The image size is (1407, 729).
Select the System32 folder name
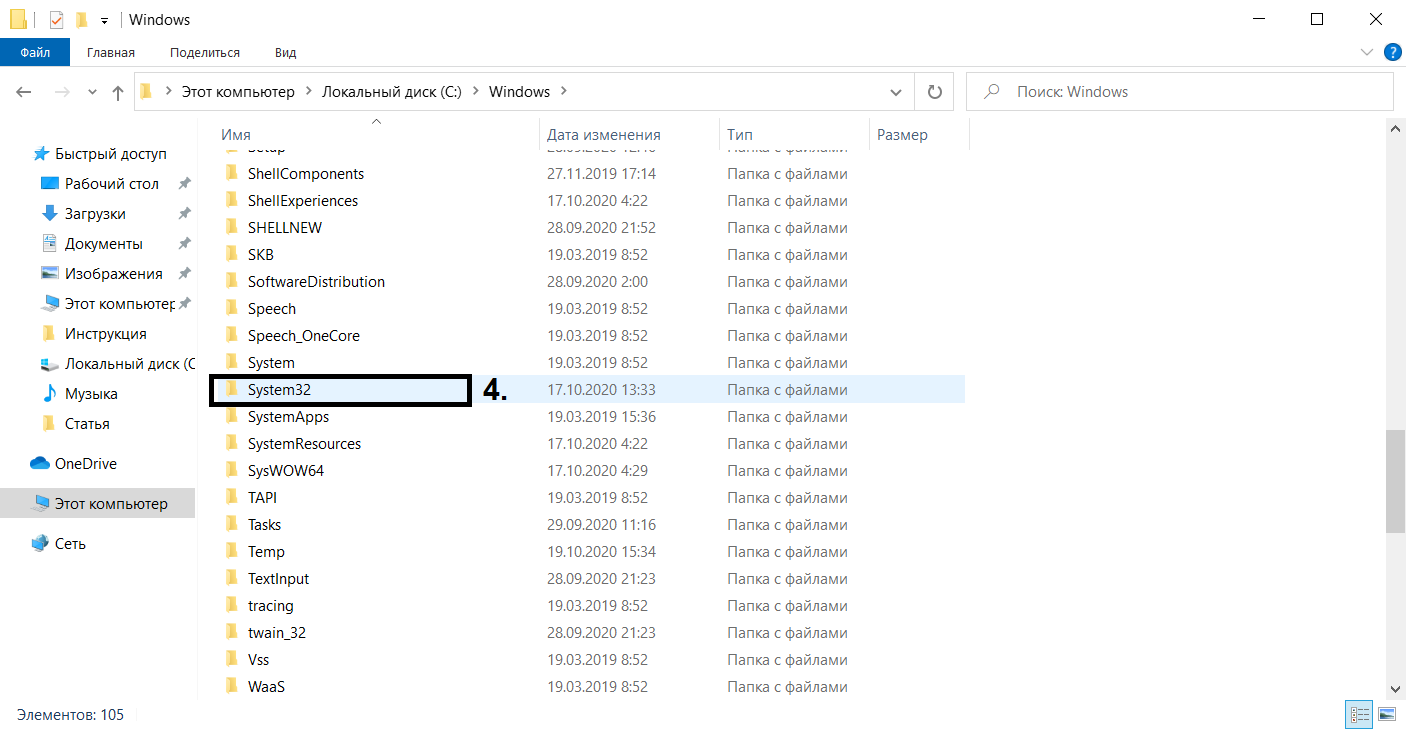(279, 390)
